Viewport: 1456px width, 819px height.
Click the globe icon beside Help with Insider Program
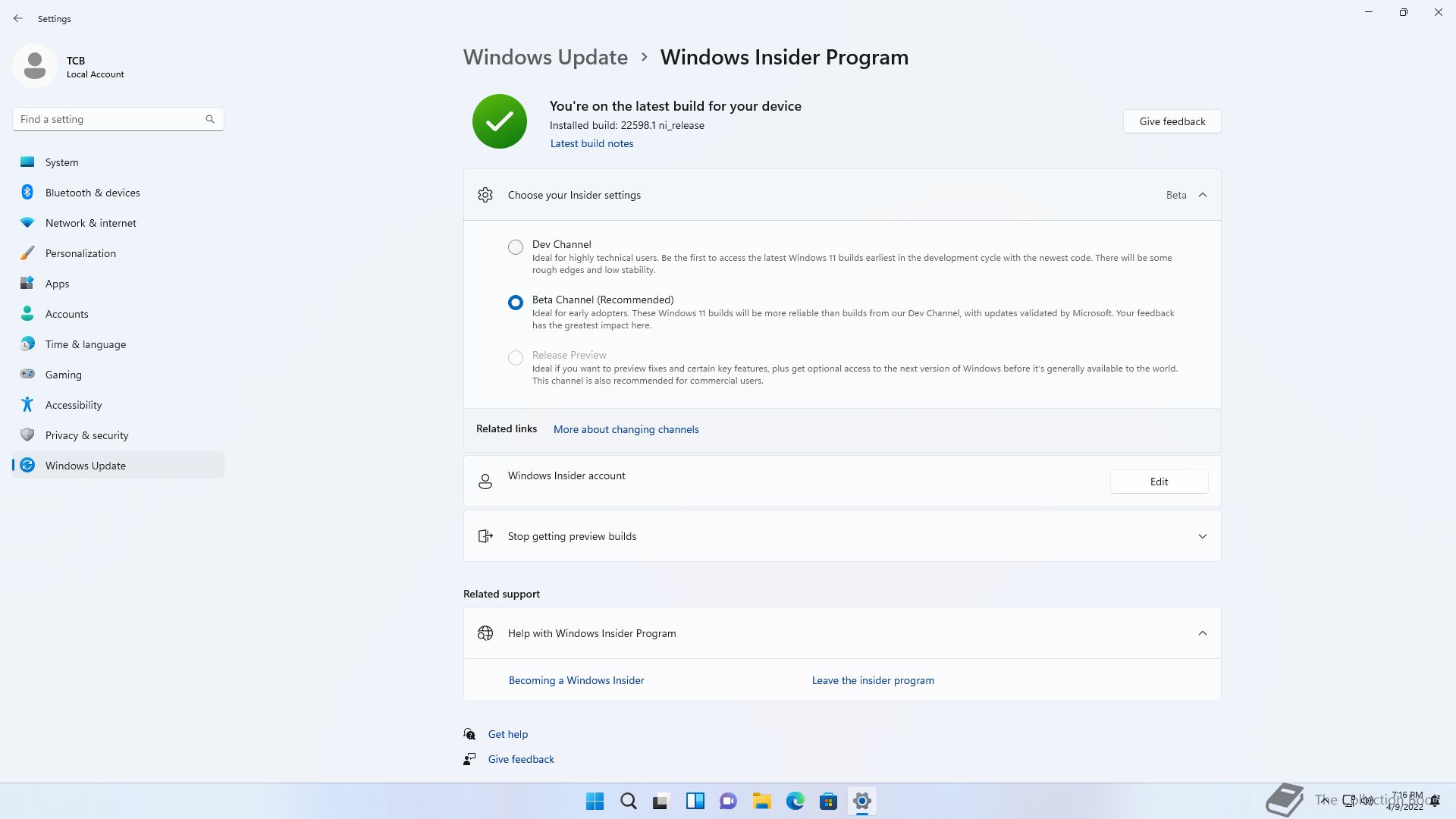click(485, 633)
